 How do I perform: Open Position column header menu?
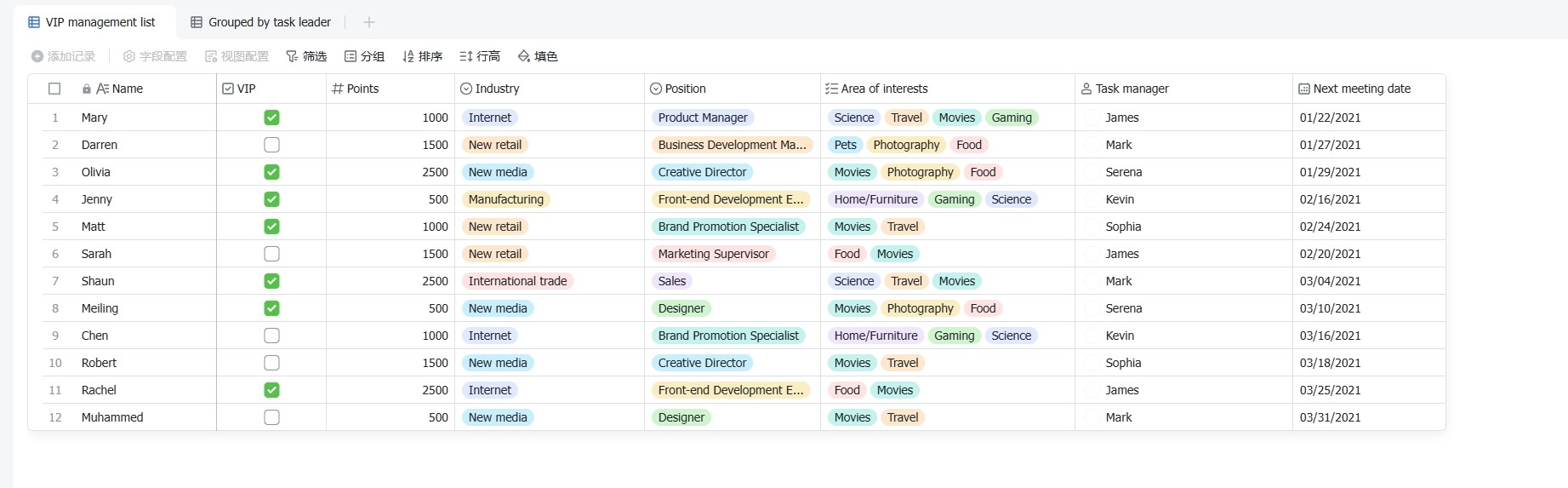pyautogui.click(x=685, y=89)
